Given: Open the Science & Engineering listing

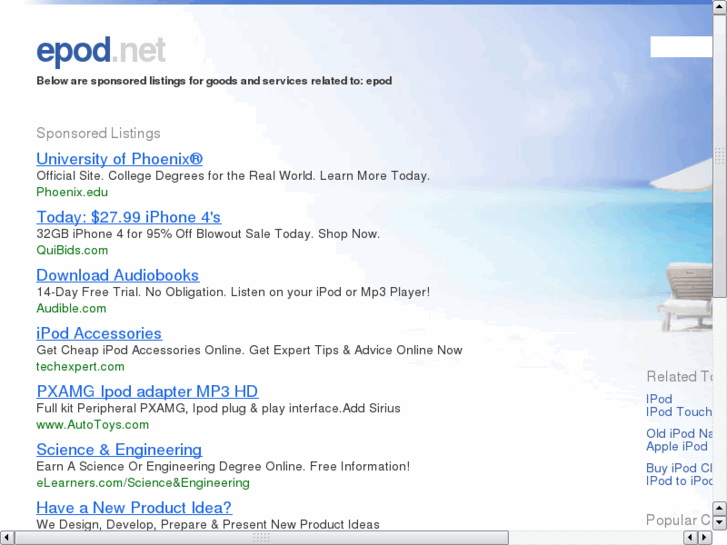Looking at the screenshot, I should pyautogui.click(x=119, y=449).
